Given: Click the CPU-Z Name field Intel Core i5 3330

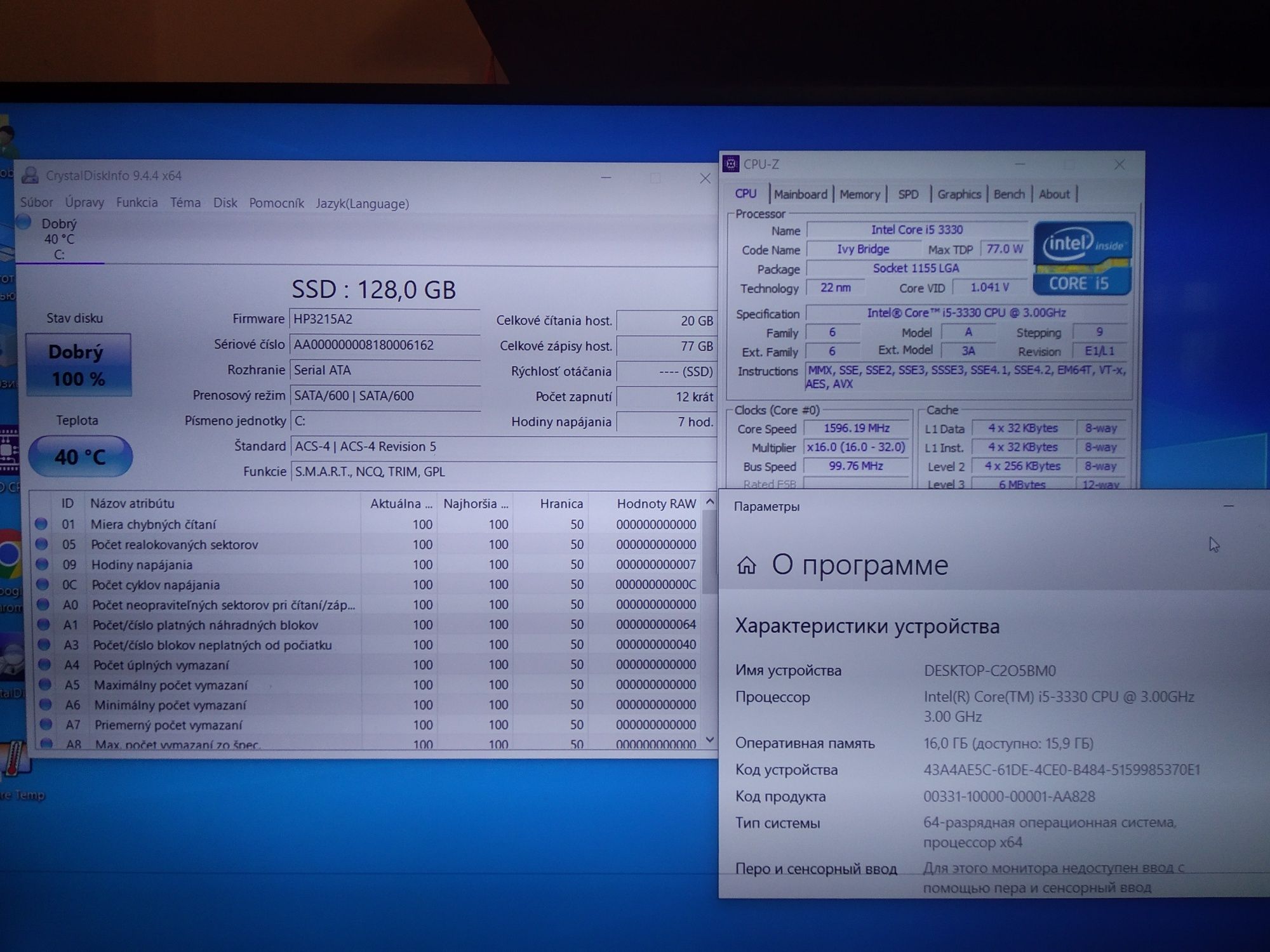Looking at the screenshot, I should (916, 230).
